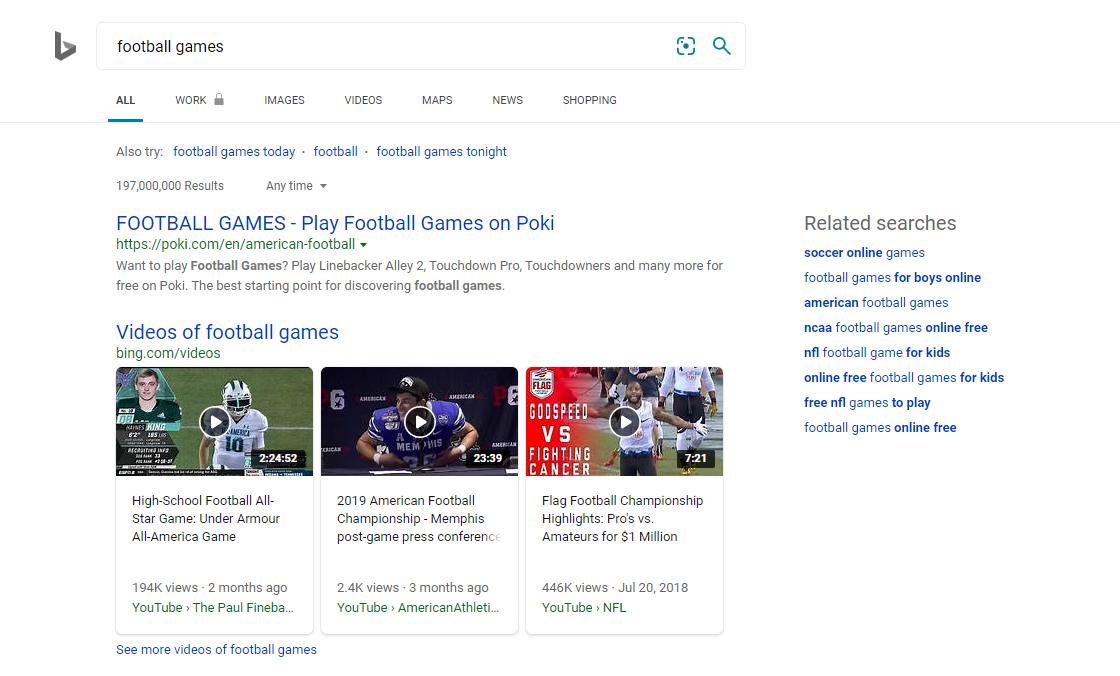Try the 'football games tonight' suggestion
1120x676 pixels.
pyautogui.click(x=441, y=151)
